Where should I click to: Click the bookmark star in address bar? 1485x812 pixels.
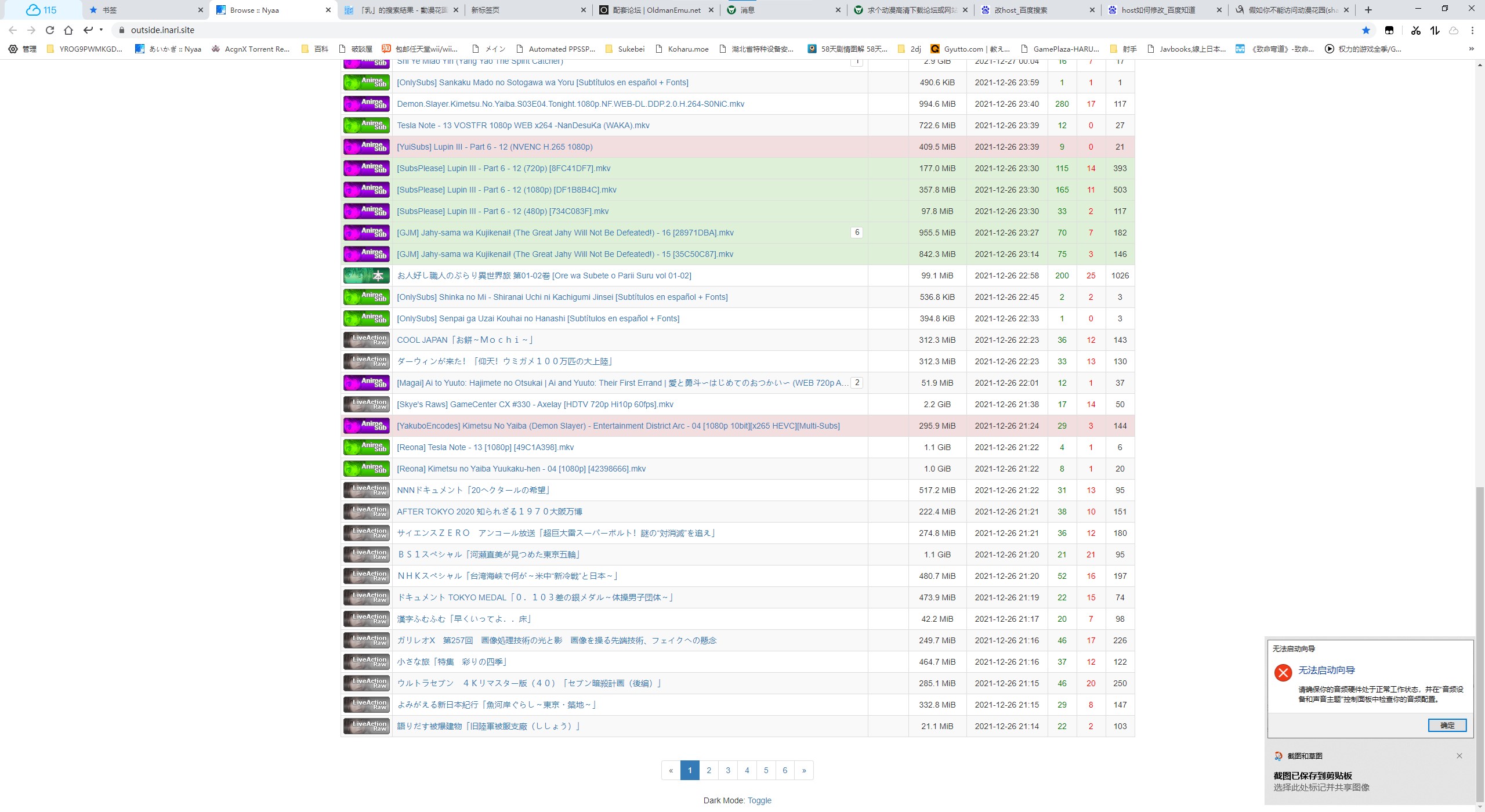[1366, 30]
